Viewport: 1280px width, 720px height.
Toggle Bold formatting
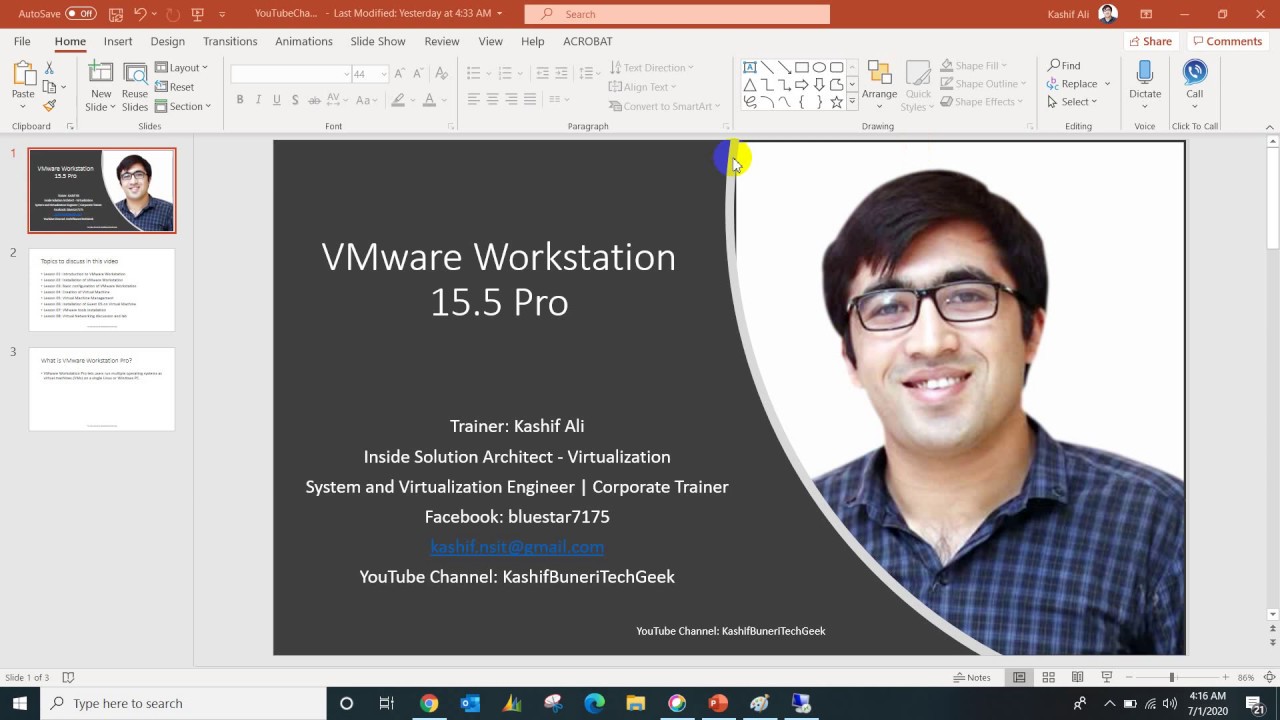pos(240,100)
